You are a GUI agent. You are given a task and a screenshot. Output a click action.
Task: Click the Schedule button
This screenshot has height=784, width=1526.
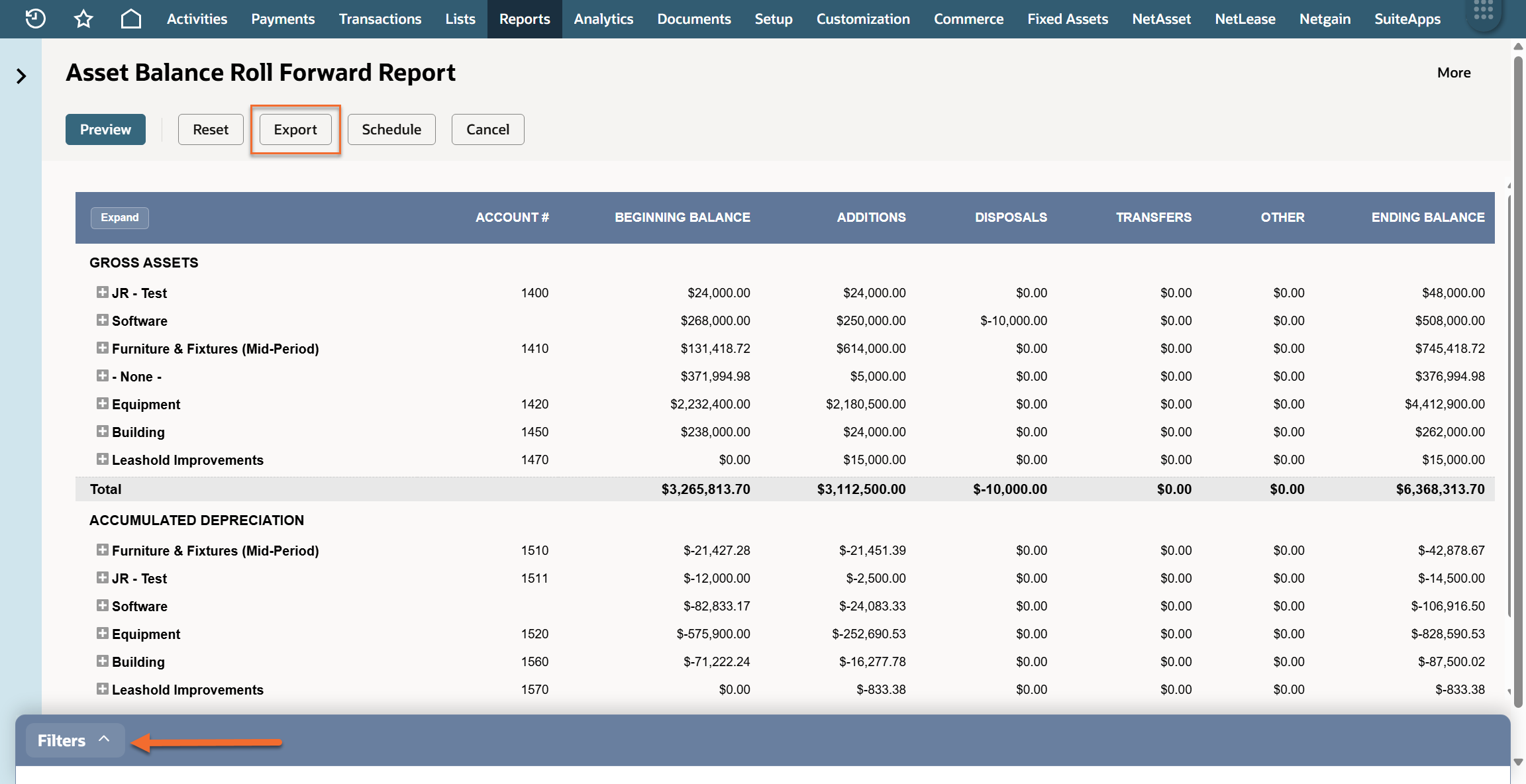pos(391,130)
